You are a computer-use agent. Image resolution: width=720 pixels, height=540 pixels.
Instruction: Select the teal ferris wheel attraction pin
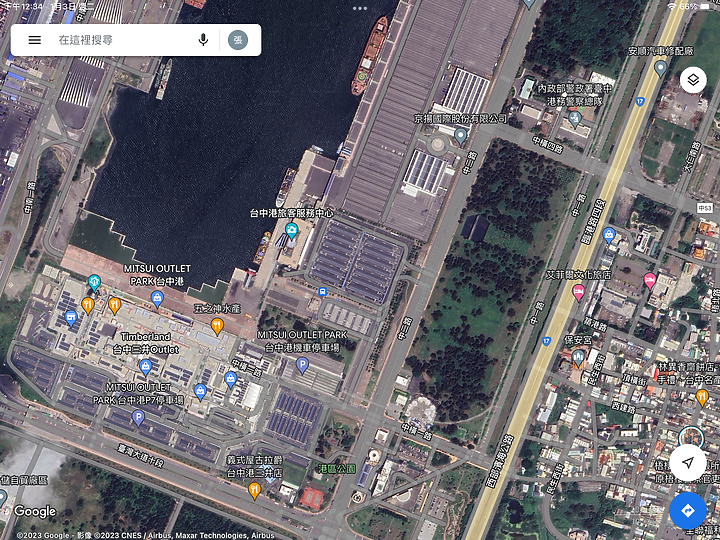(x=94, y=282)
